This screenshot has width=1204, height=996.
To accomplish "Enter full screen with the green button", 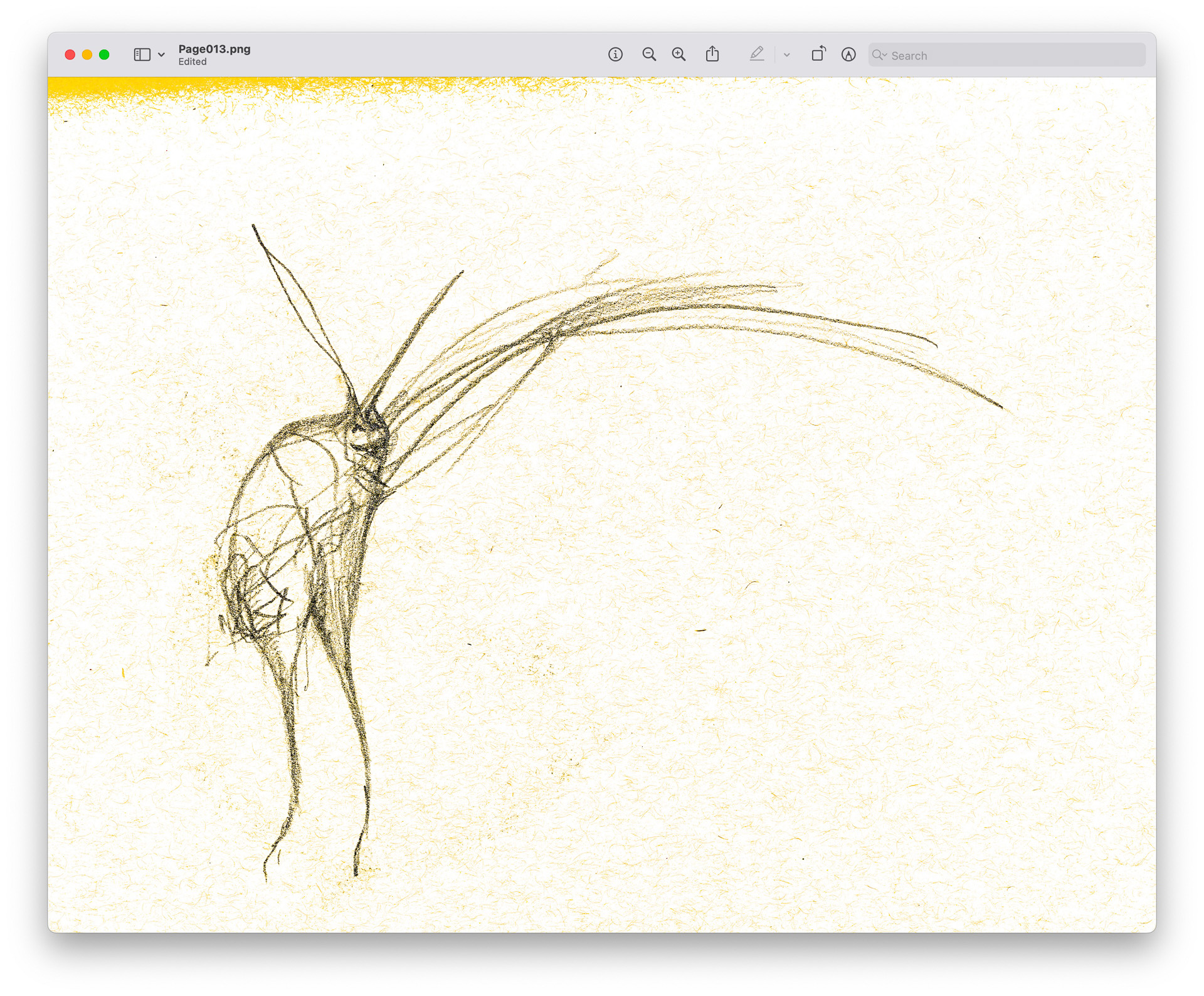I will (x=104, y=55).
